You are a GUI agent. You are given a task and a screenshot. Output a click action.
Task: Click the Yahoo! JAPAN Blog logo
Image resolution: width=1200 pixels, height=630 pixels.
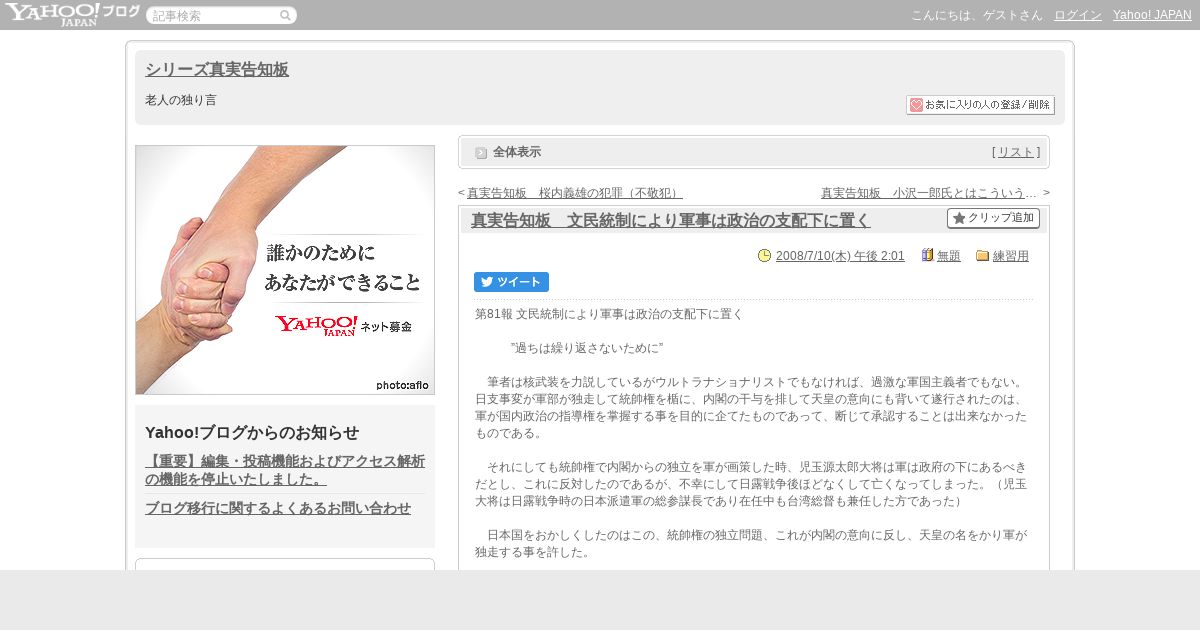pyautogui.click(x=72, y=14)
